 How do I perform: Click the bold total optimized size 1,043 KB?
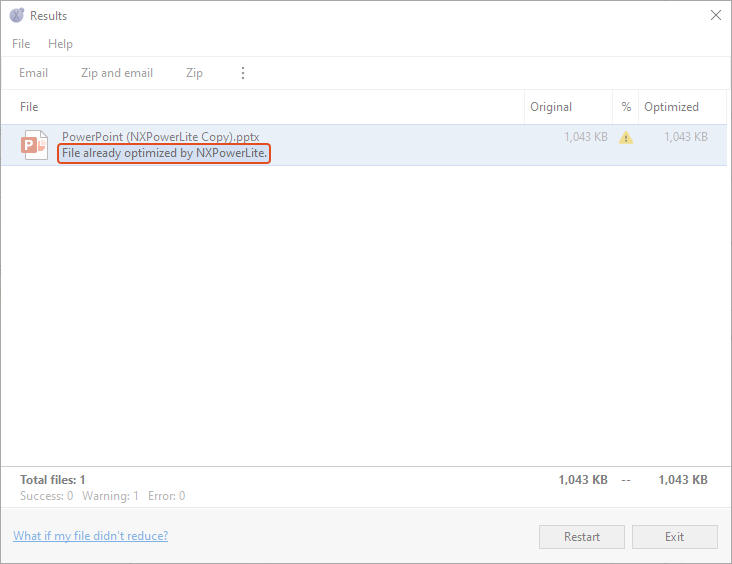click(683, 480)
